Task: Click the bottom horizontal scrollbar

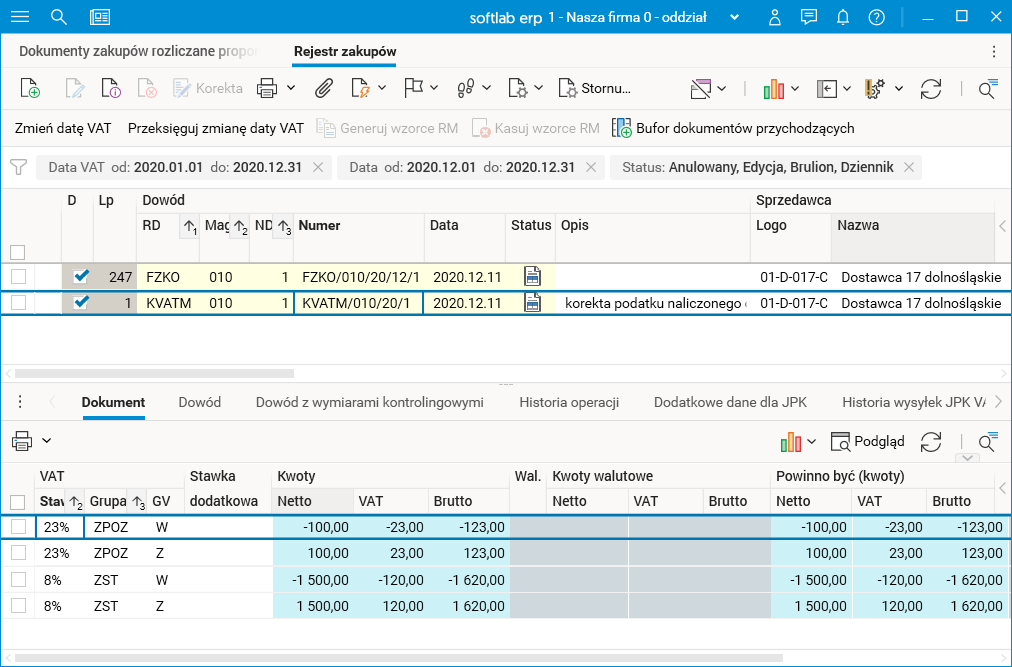Action: [x=400, y=657]
